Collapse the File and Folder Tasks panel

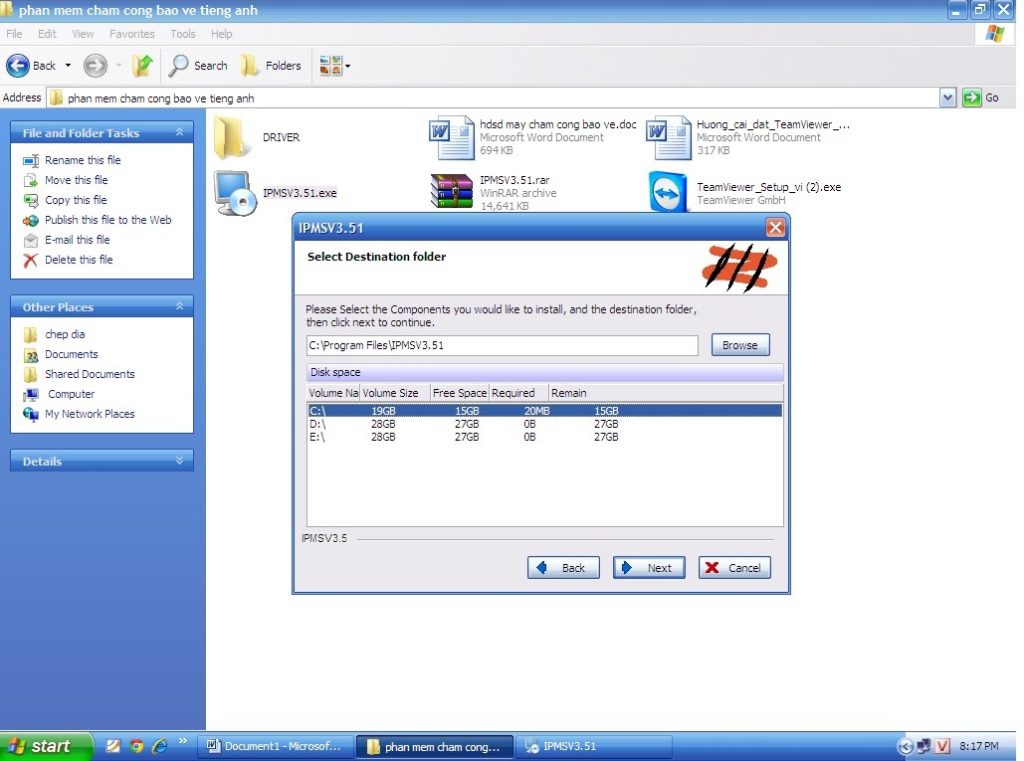coord(180,133)
